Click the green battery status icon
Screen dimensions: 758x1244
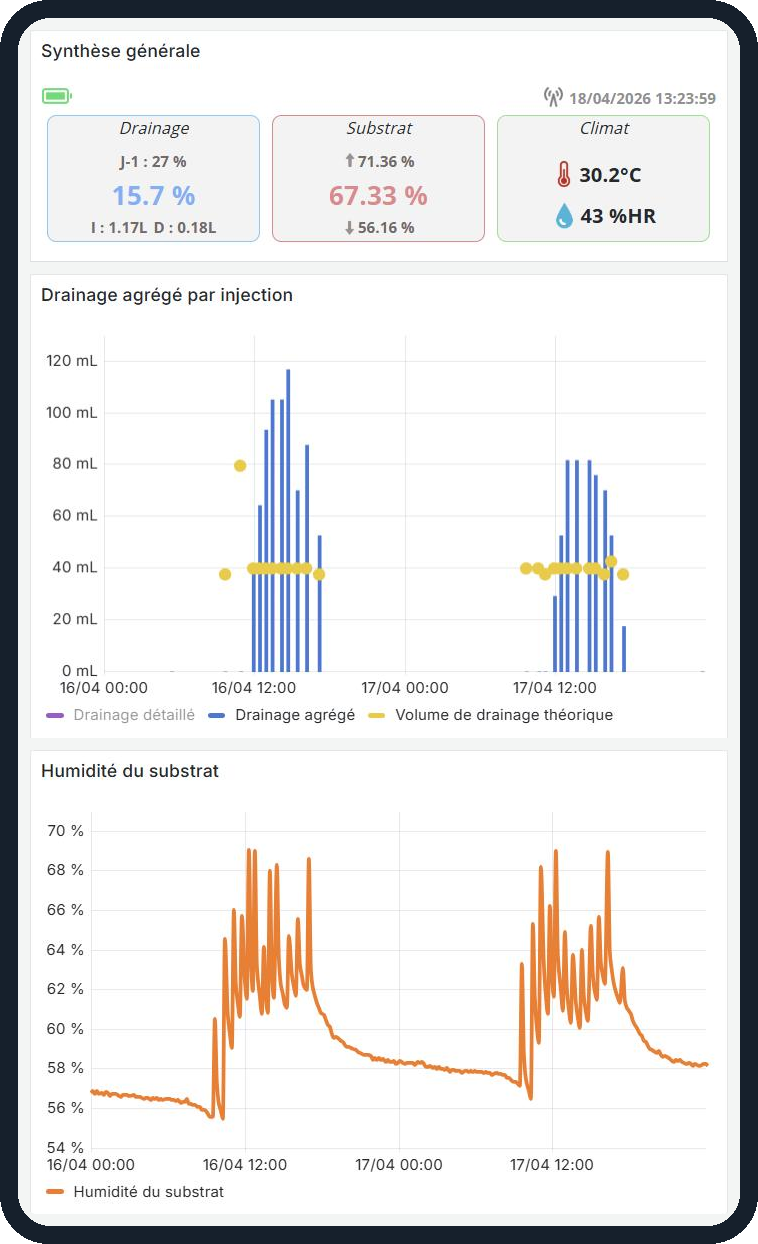(x=57, y=96)
